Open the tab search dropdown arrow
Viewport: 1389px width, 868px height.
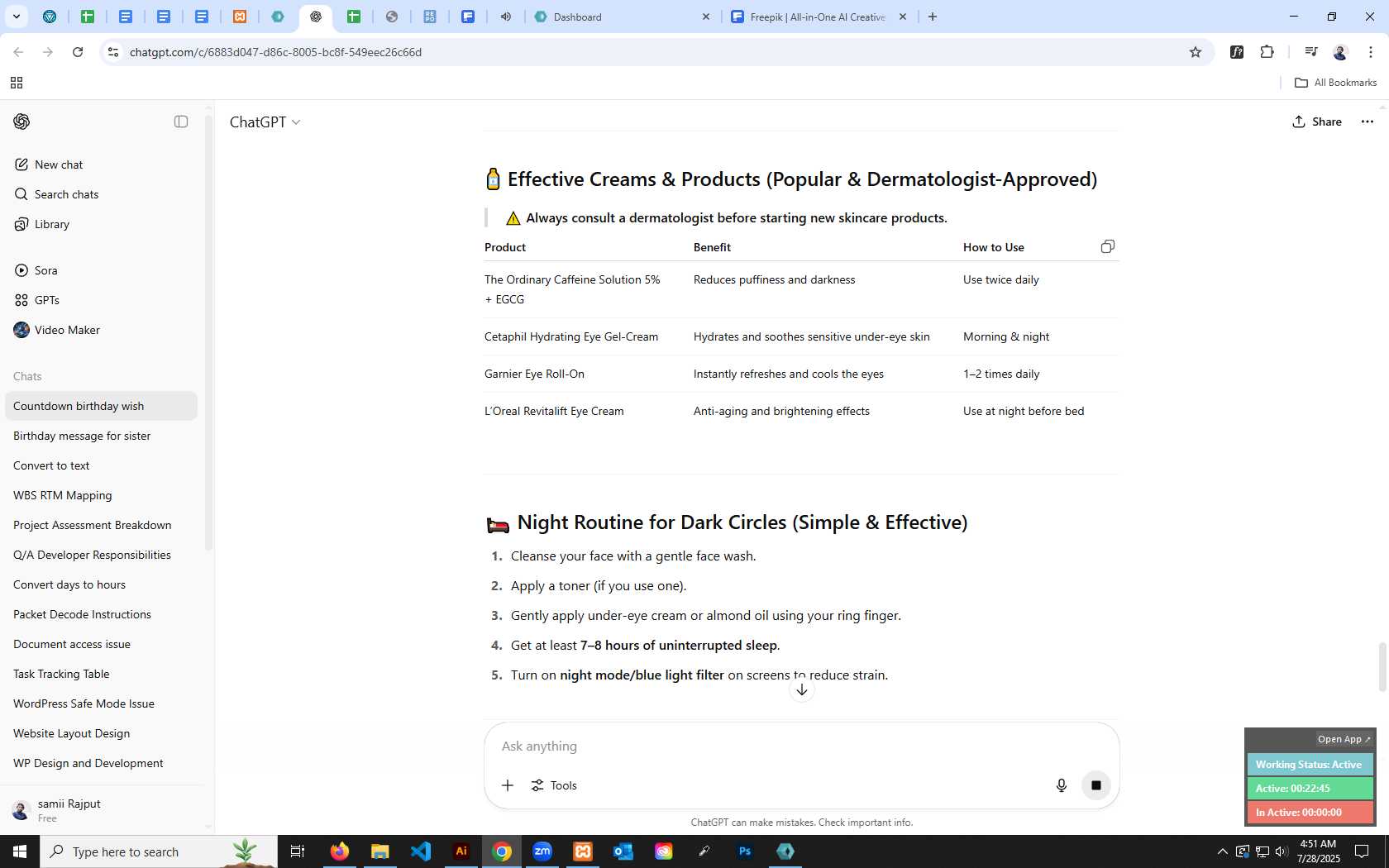point(16,17)
